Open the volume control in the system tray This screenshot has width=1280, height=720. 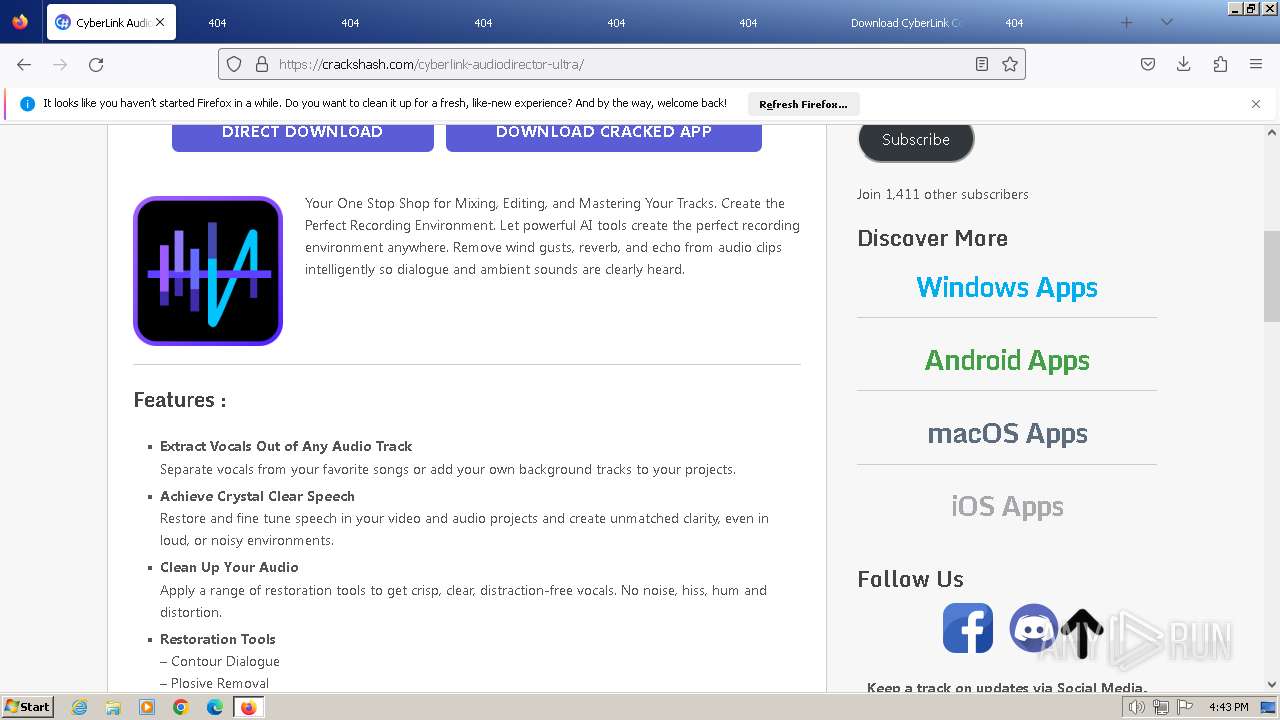1136,707
